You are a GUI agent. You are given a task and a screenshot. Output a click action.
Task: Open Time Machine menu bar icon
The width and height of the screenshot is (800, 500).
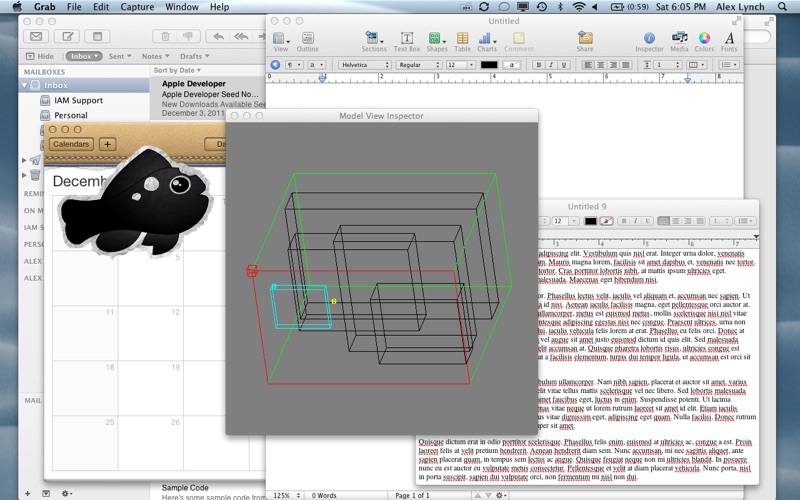pos(542,7)
